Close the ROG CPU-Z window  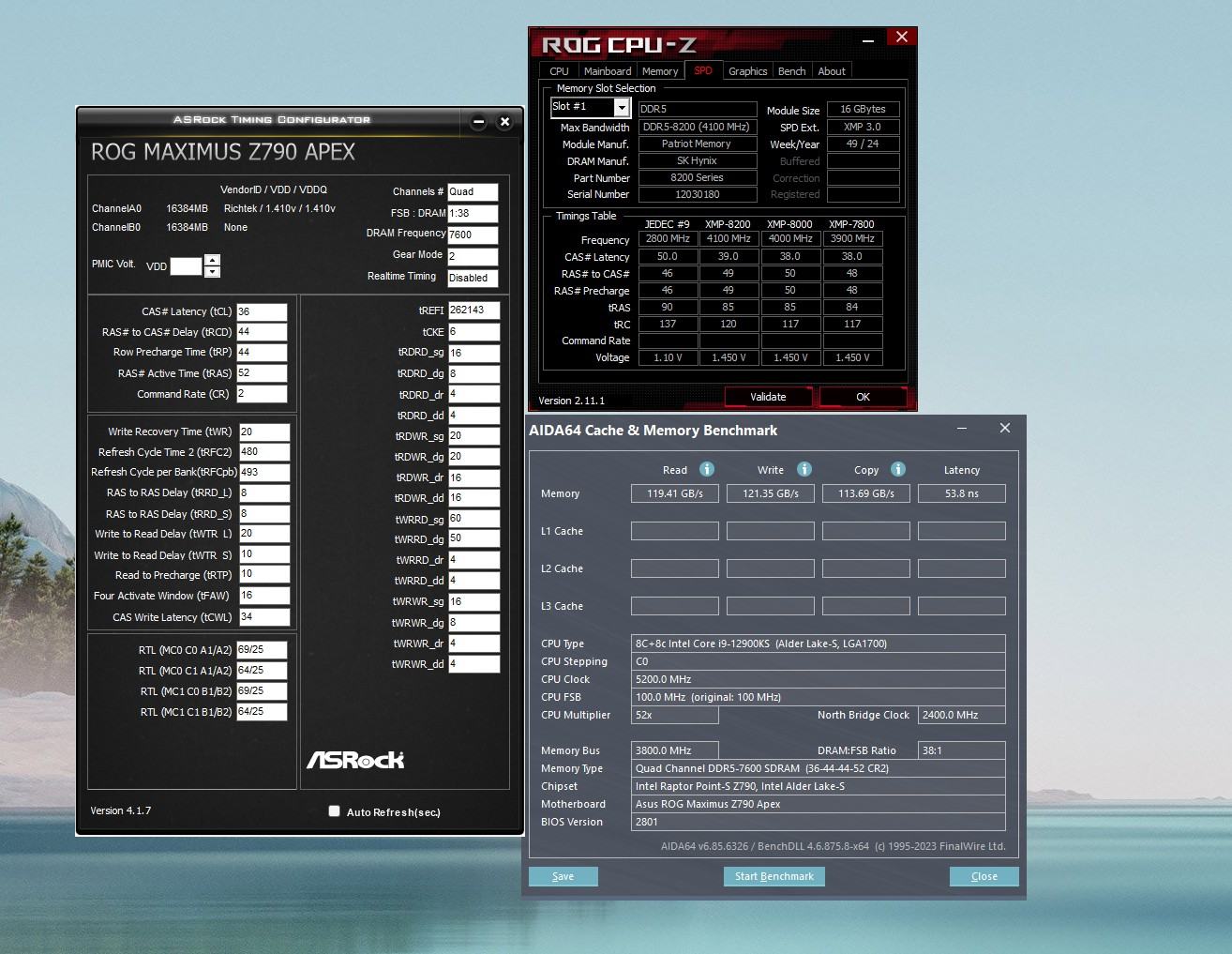pyautogui.click(x=901, y=37)
